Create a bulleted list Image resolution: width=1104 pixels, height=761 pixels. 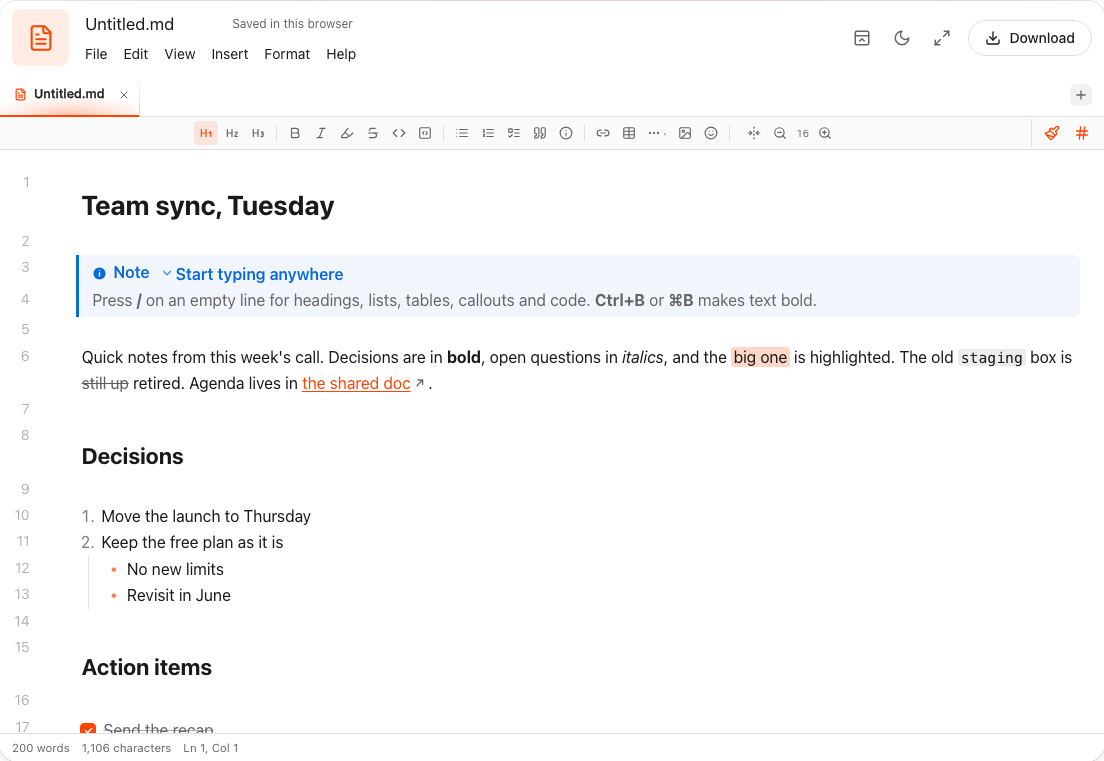pyautogui.click(x=462, y=133)
